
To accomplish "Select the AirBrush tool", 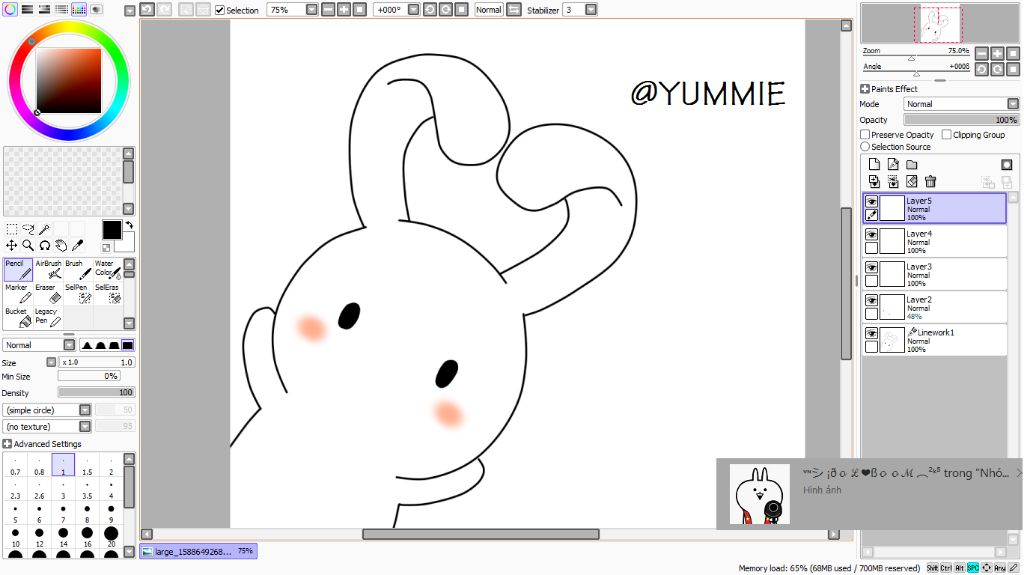I will 48,270.
